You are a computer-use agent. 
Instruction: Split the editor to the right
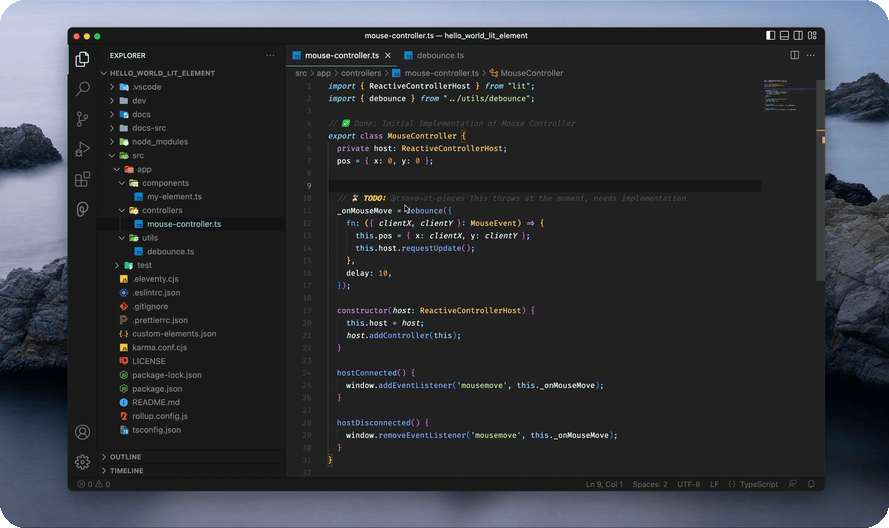[x=795, y=55]
